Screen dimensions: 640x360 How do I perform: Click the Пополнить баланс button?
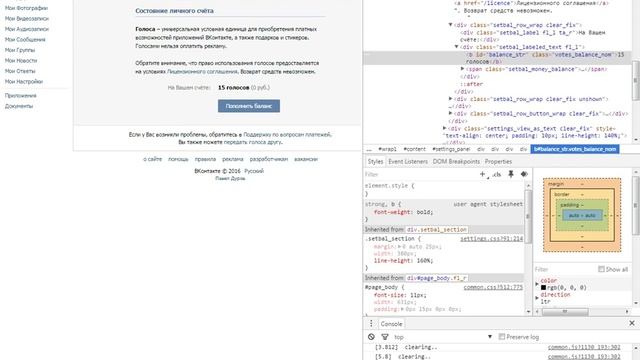point(249,106)
